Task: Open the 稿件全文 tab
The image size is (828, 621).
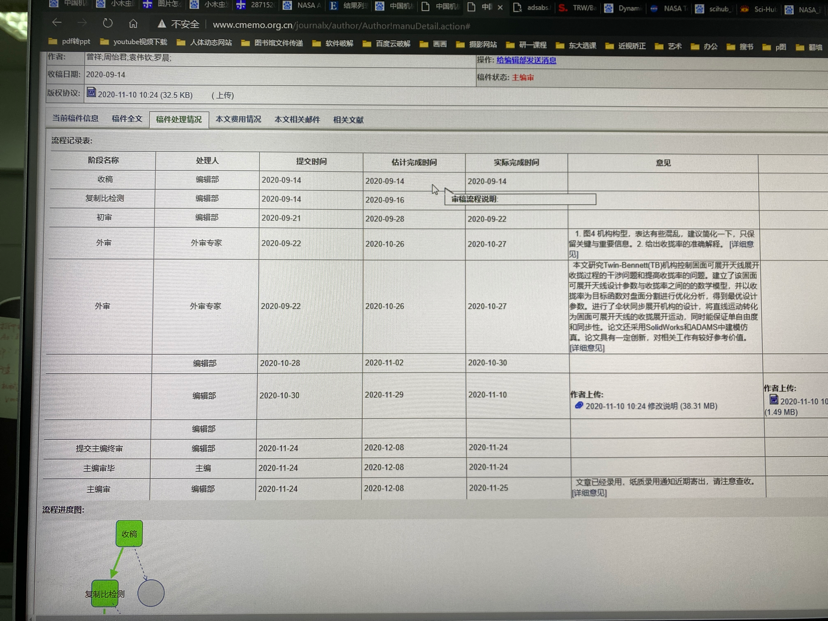Action: [x=127, y=119]
